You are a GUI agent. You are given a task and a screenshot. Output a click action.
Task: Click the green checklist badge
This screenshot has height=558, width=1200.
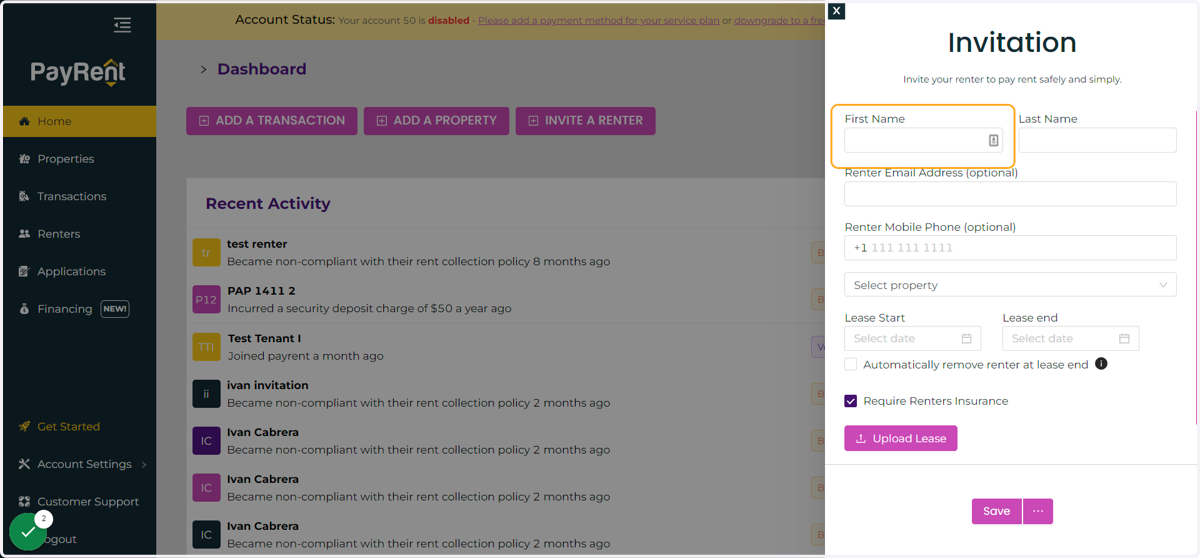pyautogui.click(x=28, y=532)
